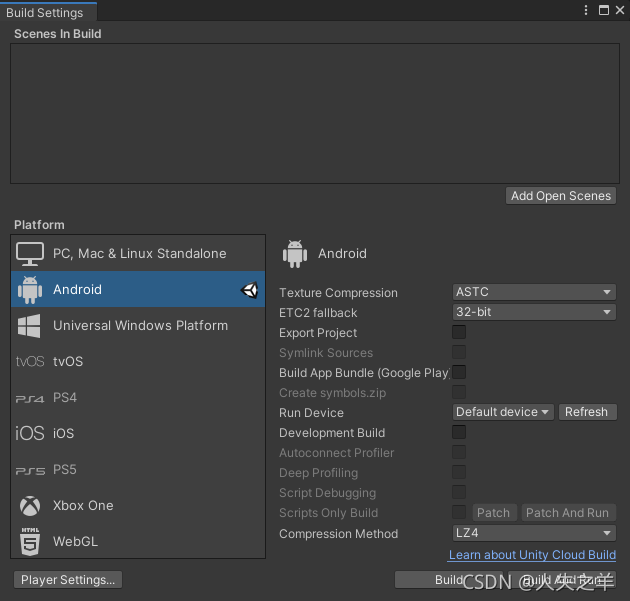Select the iOS platform label
630x601 pixels.
(x=63, y=433)
